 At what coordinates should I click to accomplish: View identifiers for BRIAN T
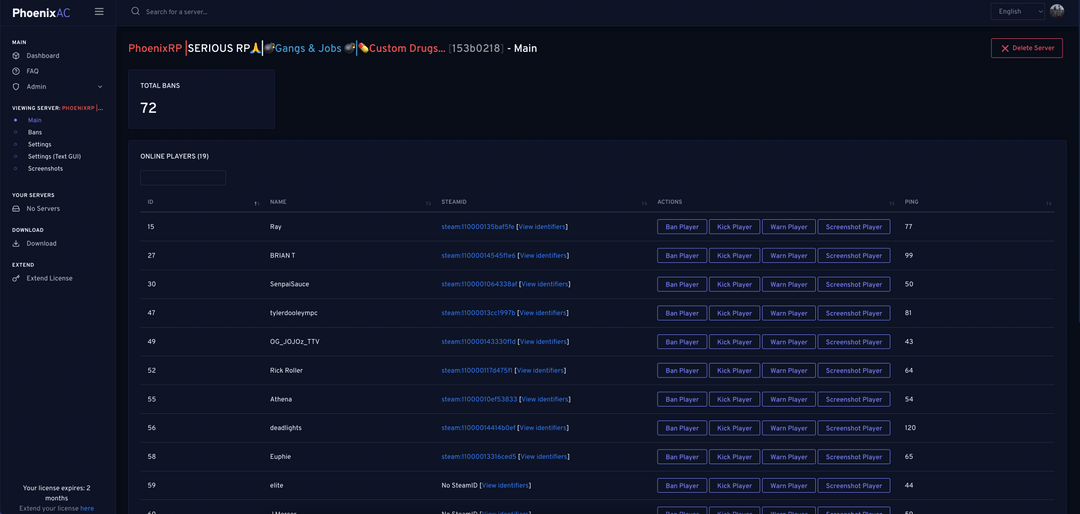point(543,256)
